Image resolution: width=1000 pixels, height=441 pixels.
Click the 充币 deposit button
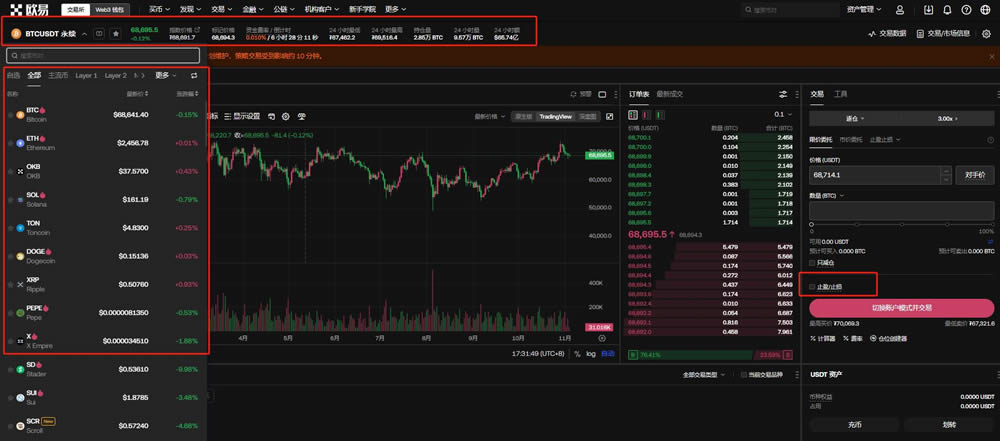pos(856,424)
